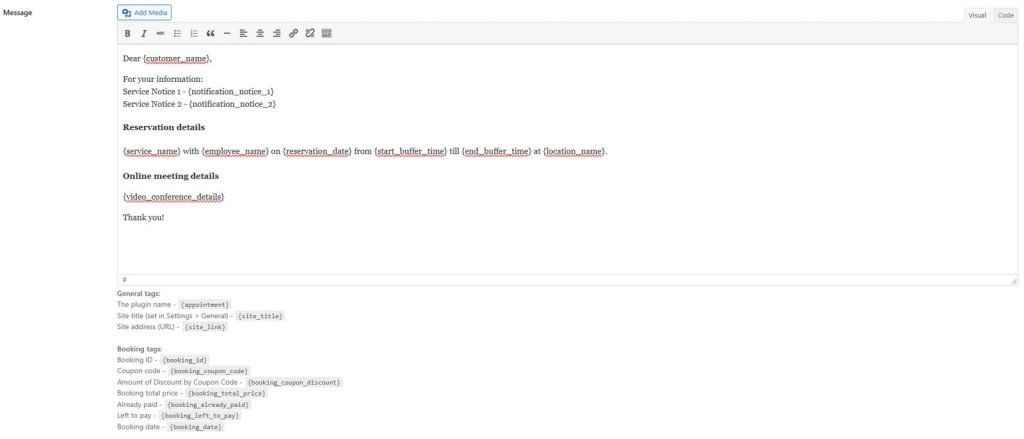1024x439 pixels.
Task: Insert a bulleted list
Action: click(x=177, y=33)
